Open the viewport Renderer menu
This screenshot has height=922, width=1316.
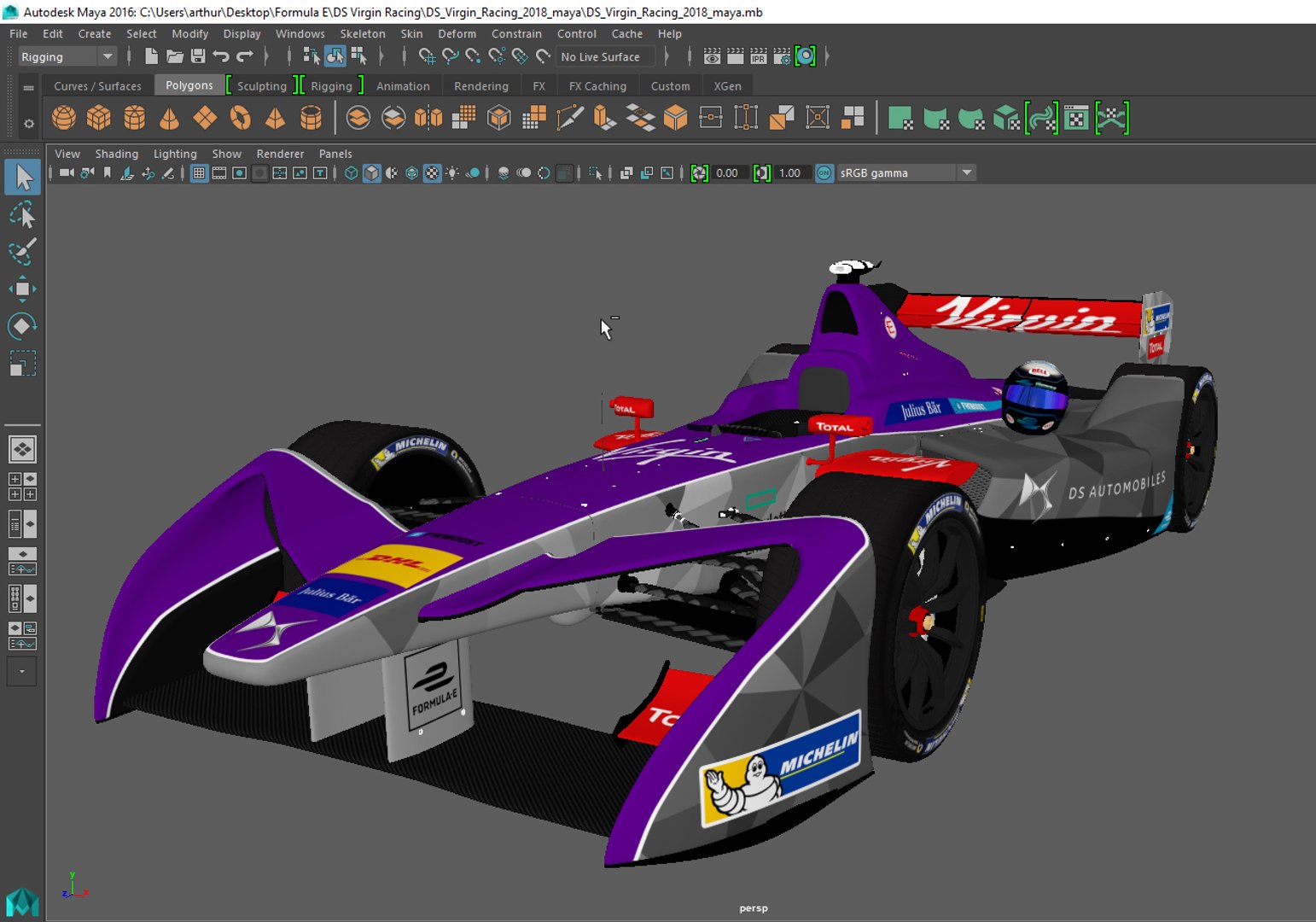pos(280,154)
